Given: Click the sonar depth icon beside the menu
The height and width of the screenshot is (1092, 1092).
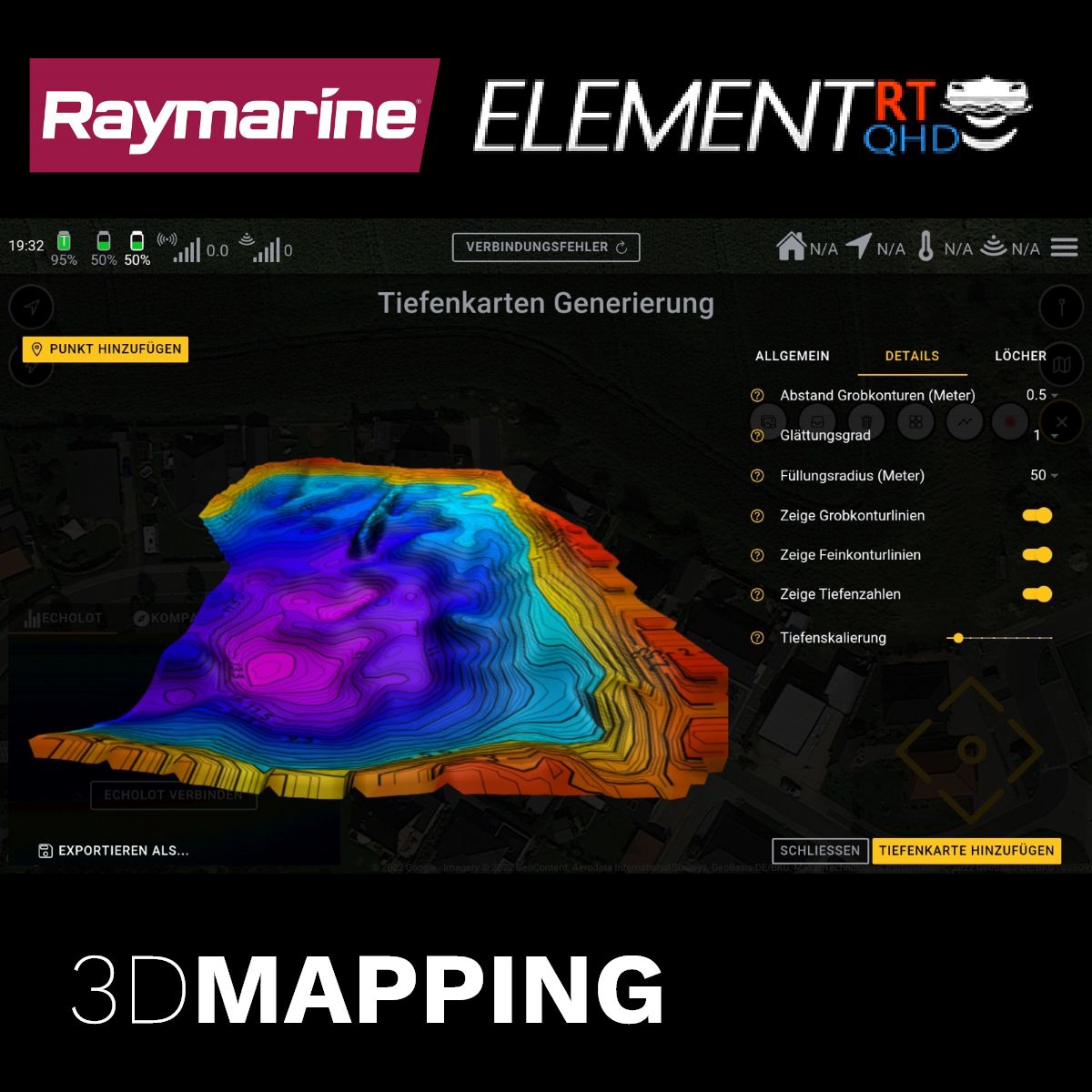Looking at the screenshot, I should click(x=993, y=246).
